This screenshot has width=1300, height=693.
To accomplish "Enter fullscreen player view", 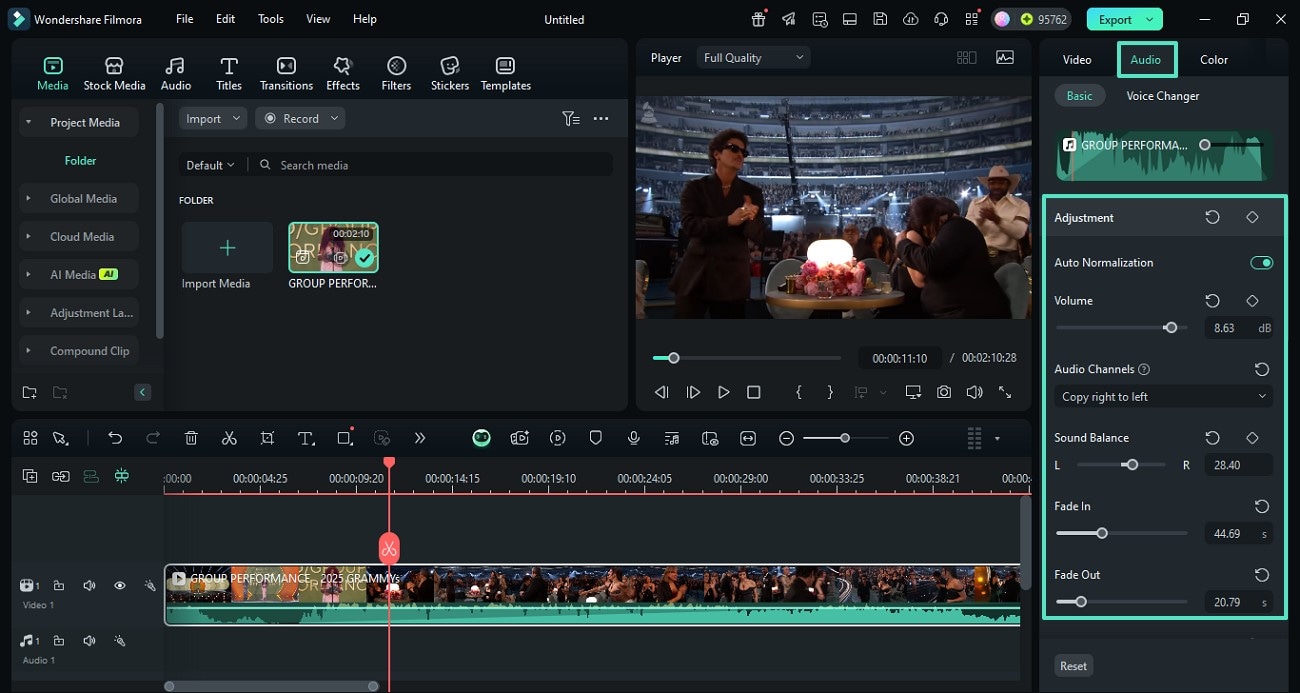I will click(1005, 392).
